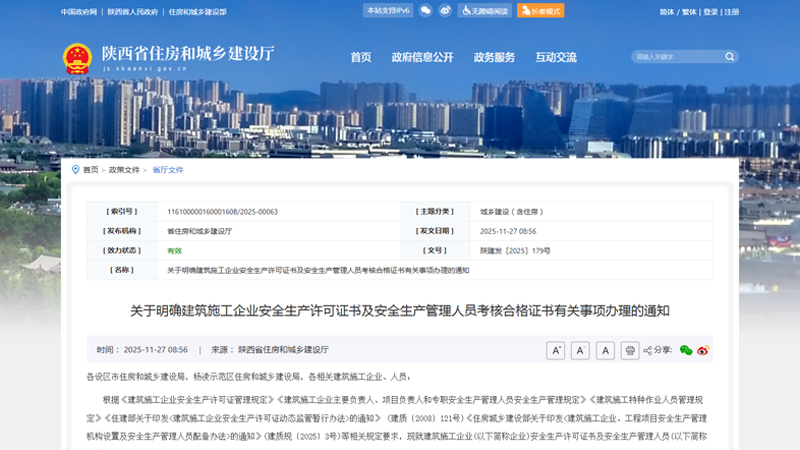Image resolution: width=800 pixels, height=450 pixels.
Task: Switch to 繁体 traditional Chinese
Action: (x=689, y=12)
